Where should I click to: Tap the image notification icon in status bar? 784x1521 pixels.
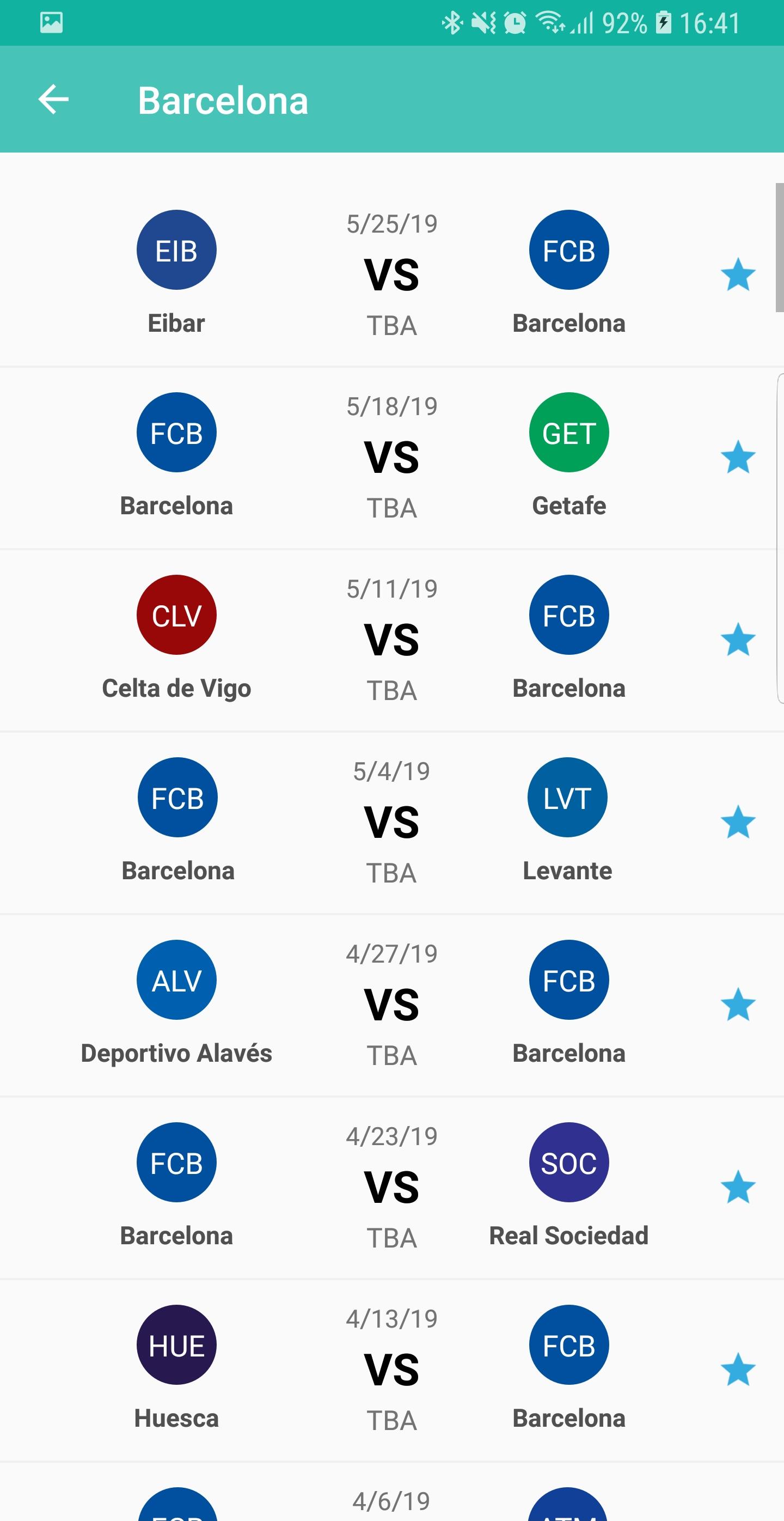point(51,22)
